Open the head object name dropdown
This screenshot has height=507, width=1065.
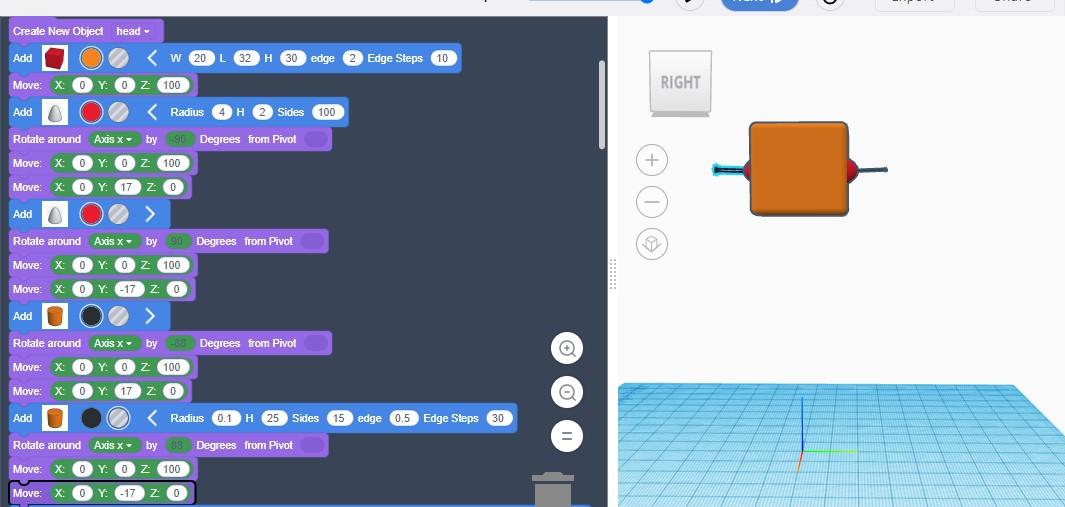click(133, 31)
